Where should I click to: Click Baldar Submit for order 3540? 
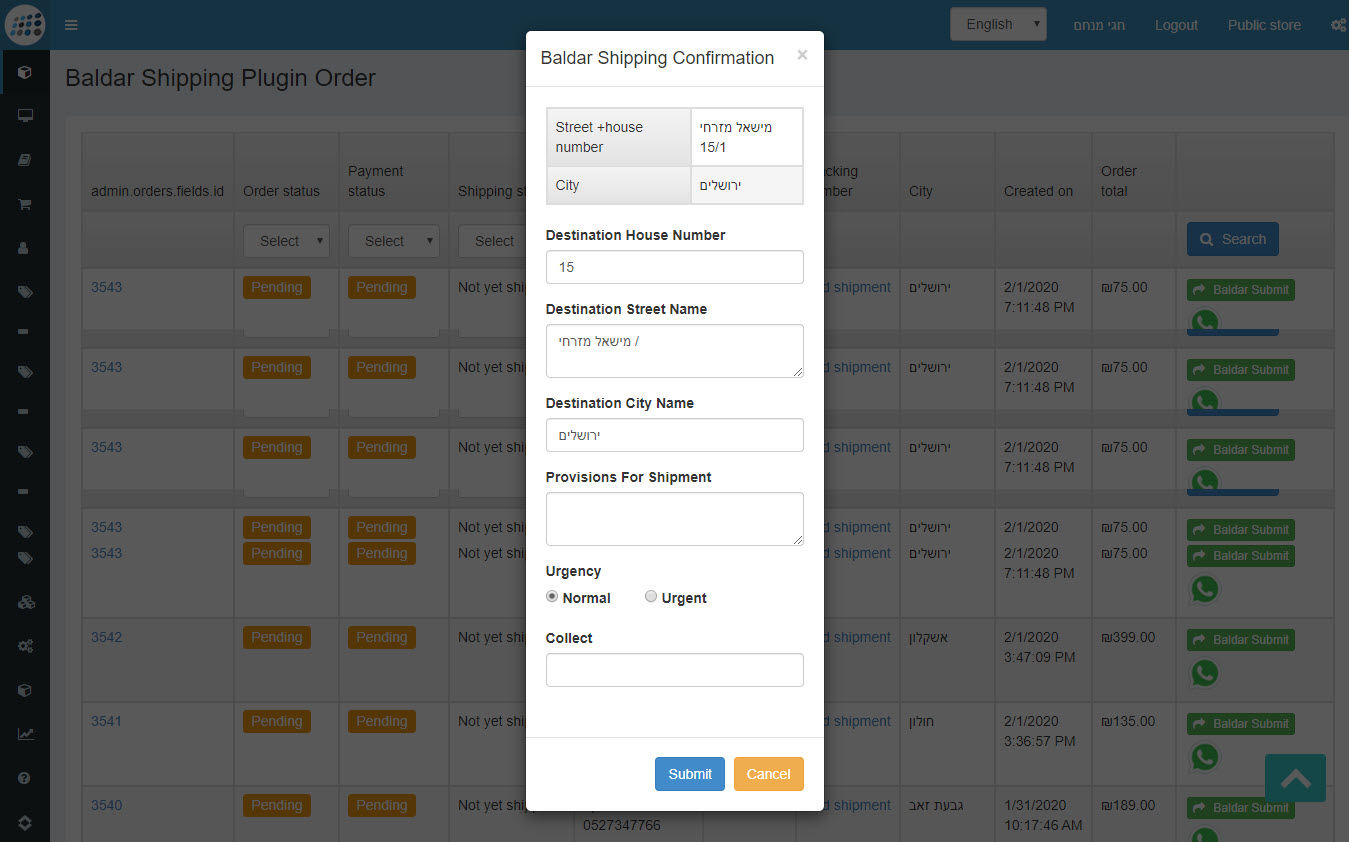1240,808
